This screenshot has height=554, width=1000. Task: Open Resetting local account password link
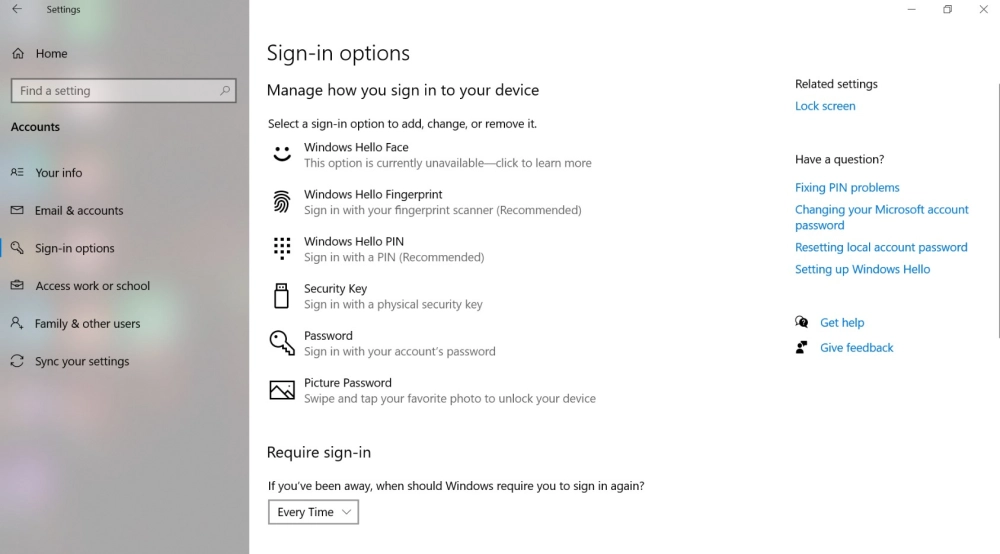pos(881,247)
